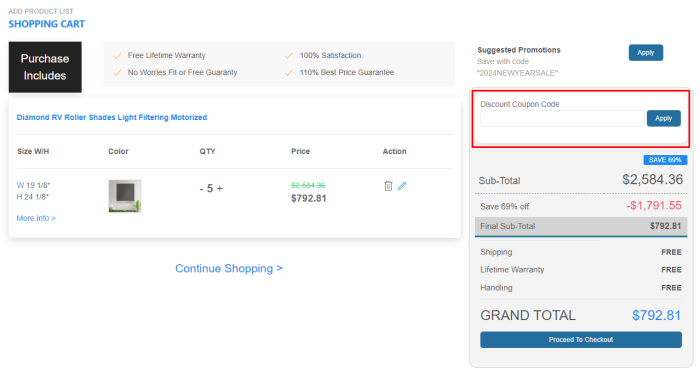Screen dimensions: 700x371
Task: Focus the Discount Coupon Code input field
Action: (x=562, y=119)
